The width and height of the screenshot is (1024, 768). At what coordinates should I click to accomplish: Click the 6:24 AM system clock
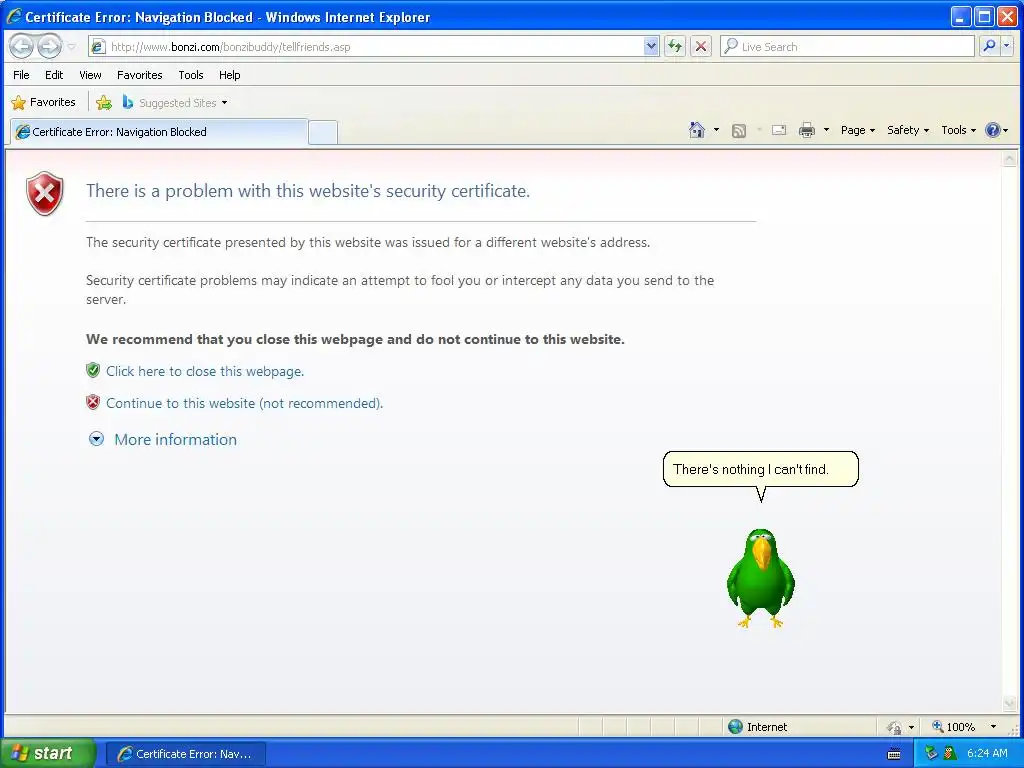pos(987,753)
